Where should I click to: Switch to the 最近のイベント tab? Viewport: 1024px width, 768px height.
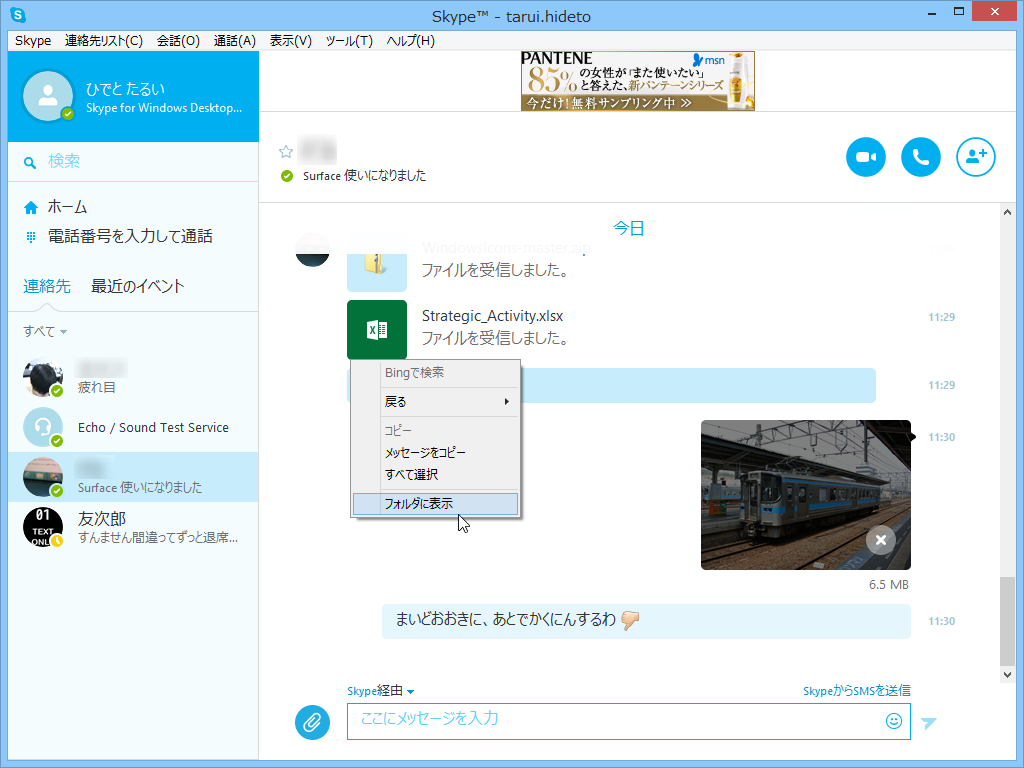[x=137, y=286]
